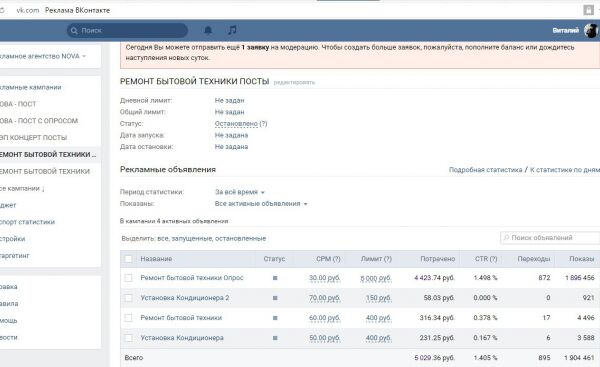Click the search magnifier icon in header

point(74,30)
